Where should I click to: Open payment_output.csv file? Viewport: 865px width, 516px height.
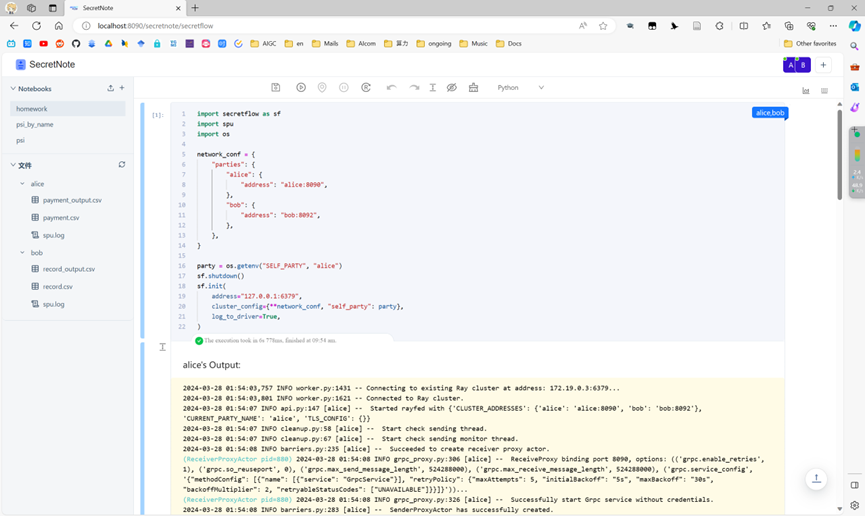[x=71, y=200]
